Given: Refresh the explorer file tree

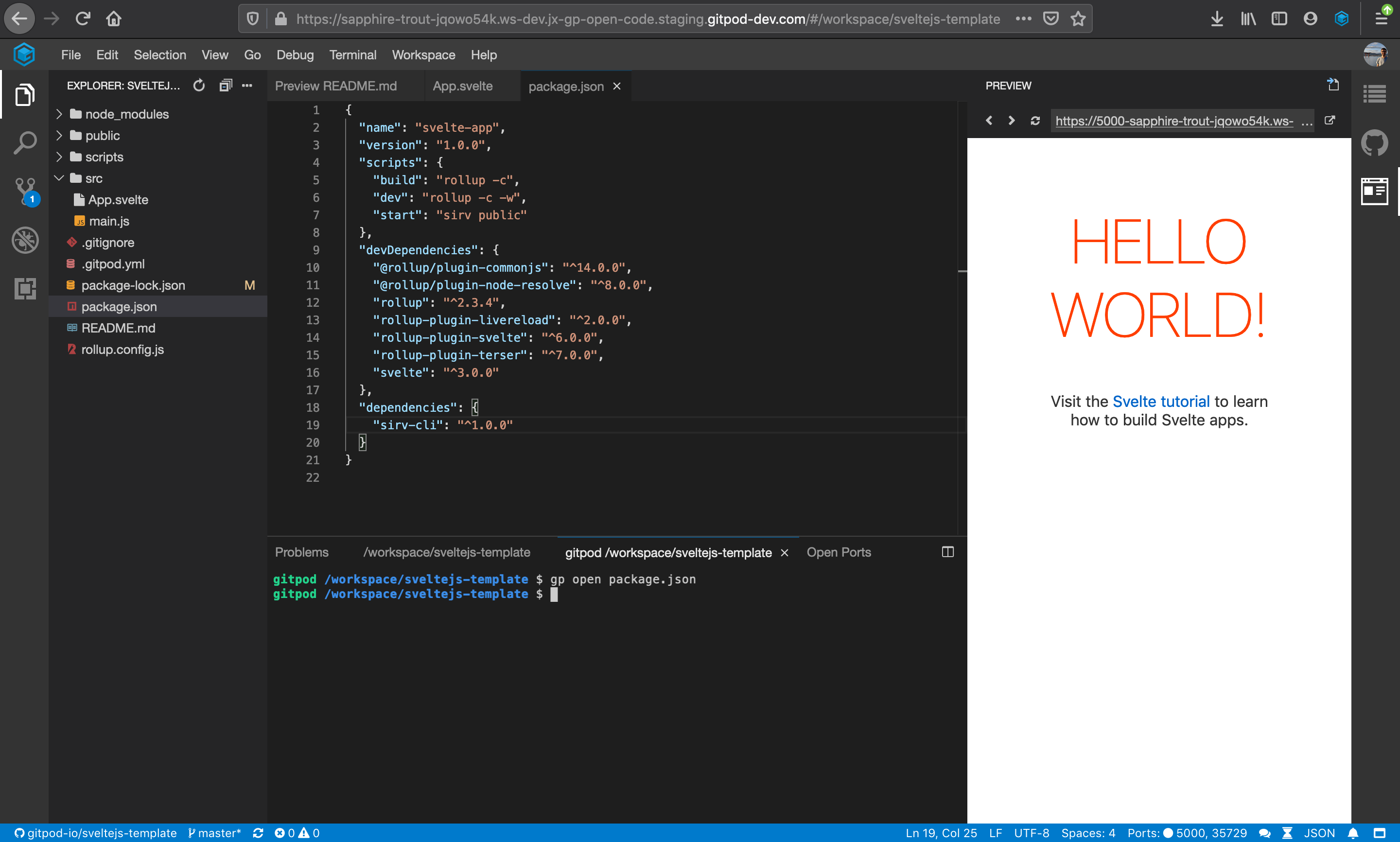Looking at the screenshot, I should click(x=198, y=86).
